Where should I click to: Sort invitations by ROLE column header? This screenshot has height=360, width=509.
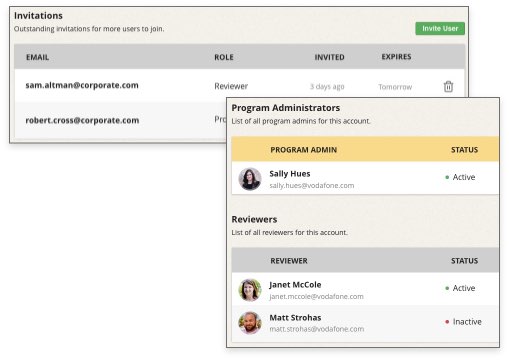point(224,57)
